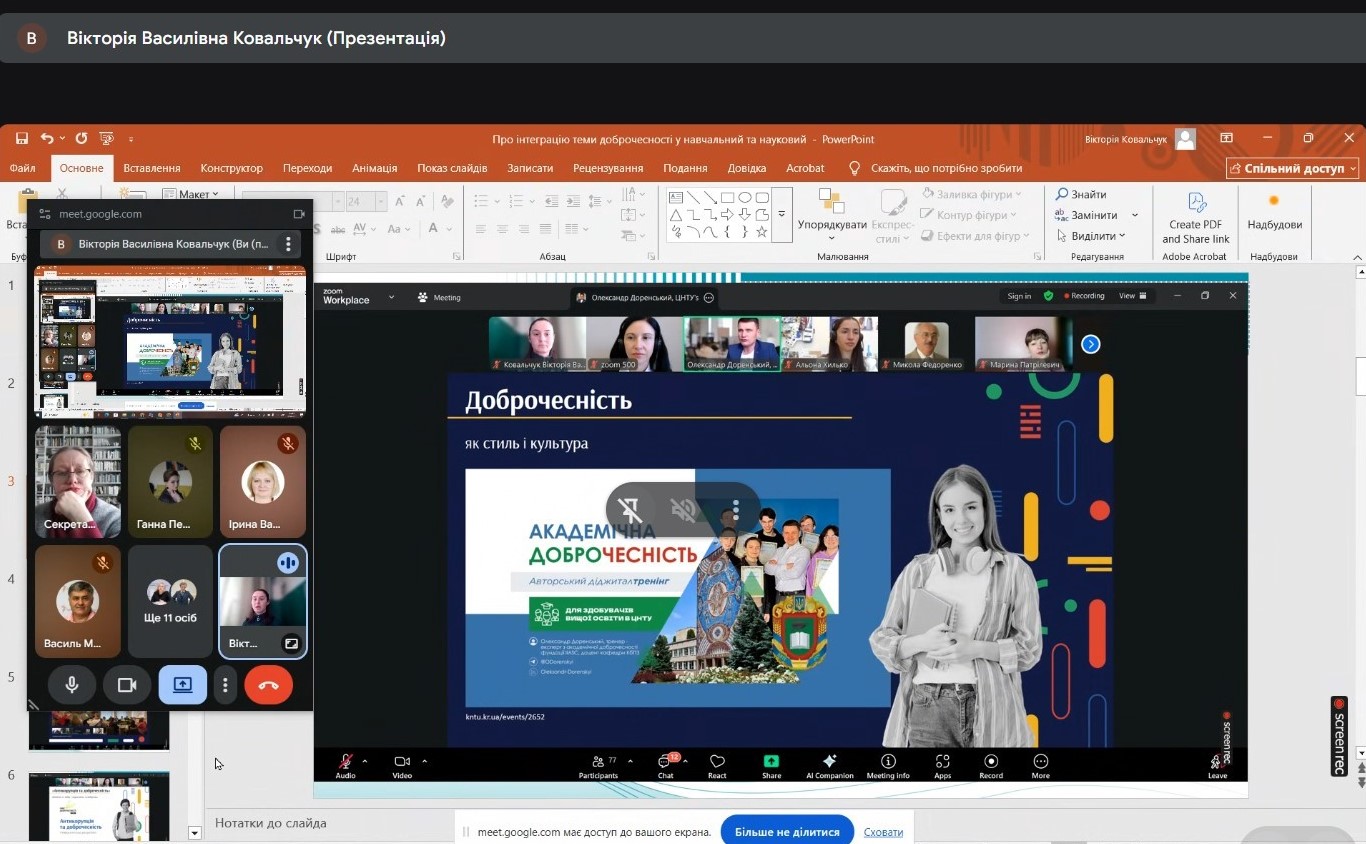Click the red Leave call button in Meet
The width and height of the screenshot is (1366, 844).
coord(268,685)
